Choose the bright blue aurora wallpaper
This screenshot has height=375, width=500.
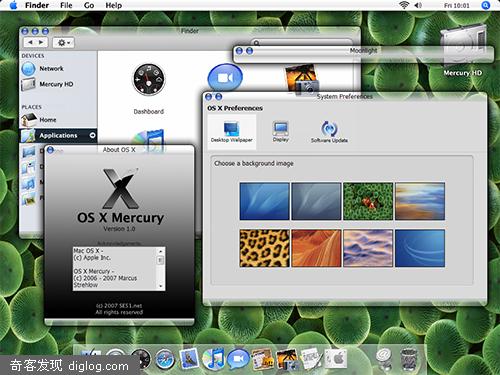click(x=264, y=201)
